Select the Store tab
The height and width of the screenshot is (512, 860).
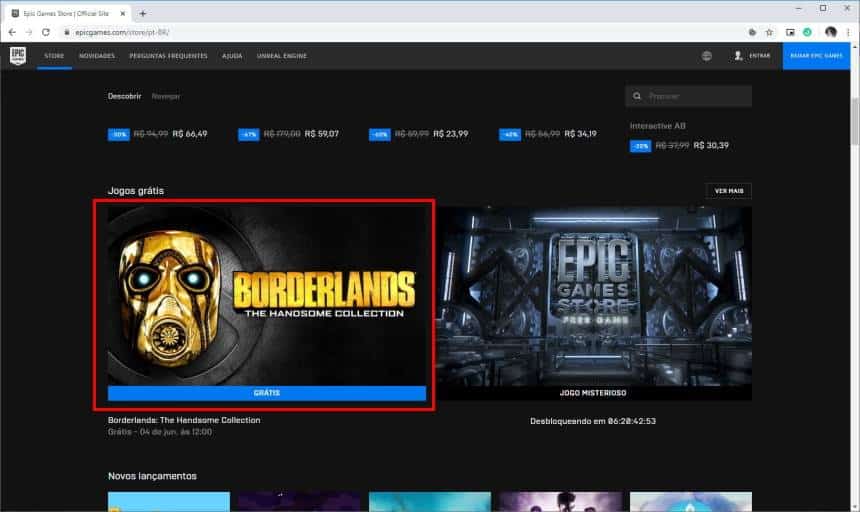[x=54, y=56]
